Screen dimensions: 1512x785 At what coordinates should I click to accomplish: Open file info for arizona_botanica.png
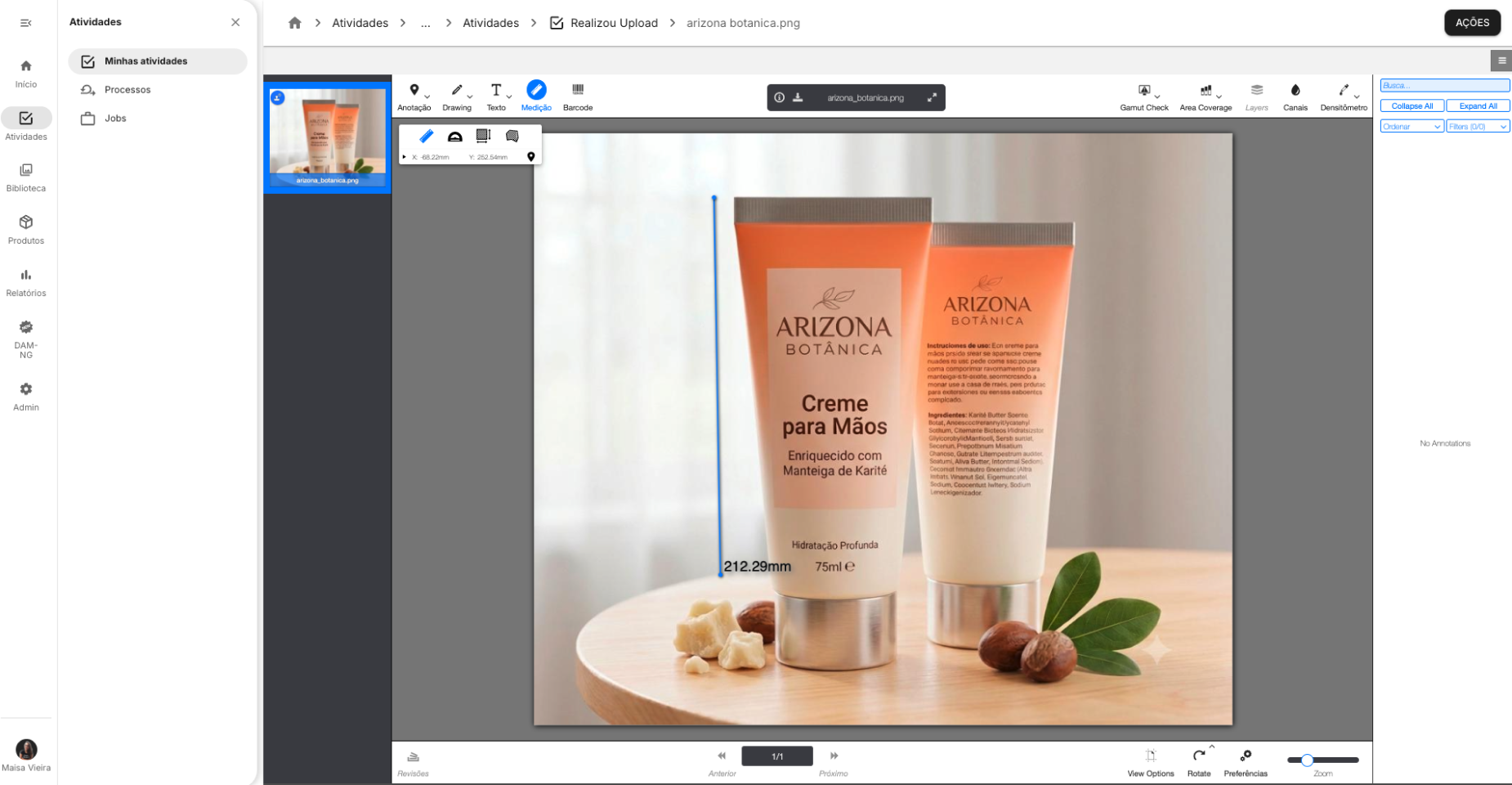tap(780, 97)
